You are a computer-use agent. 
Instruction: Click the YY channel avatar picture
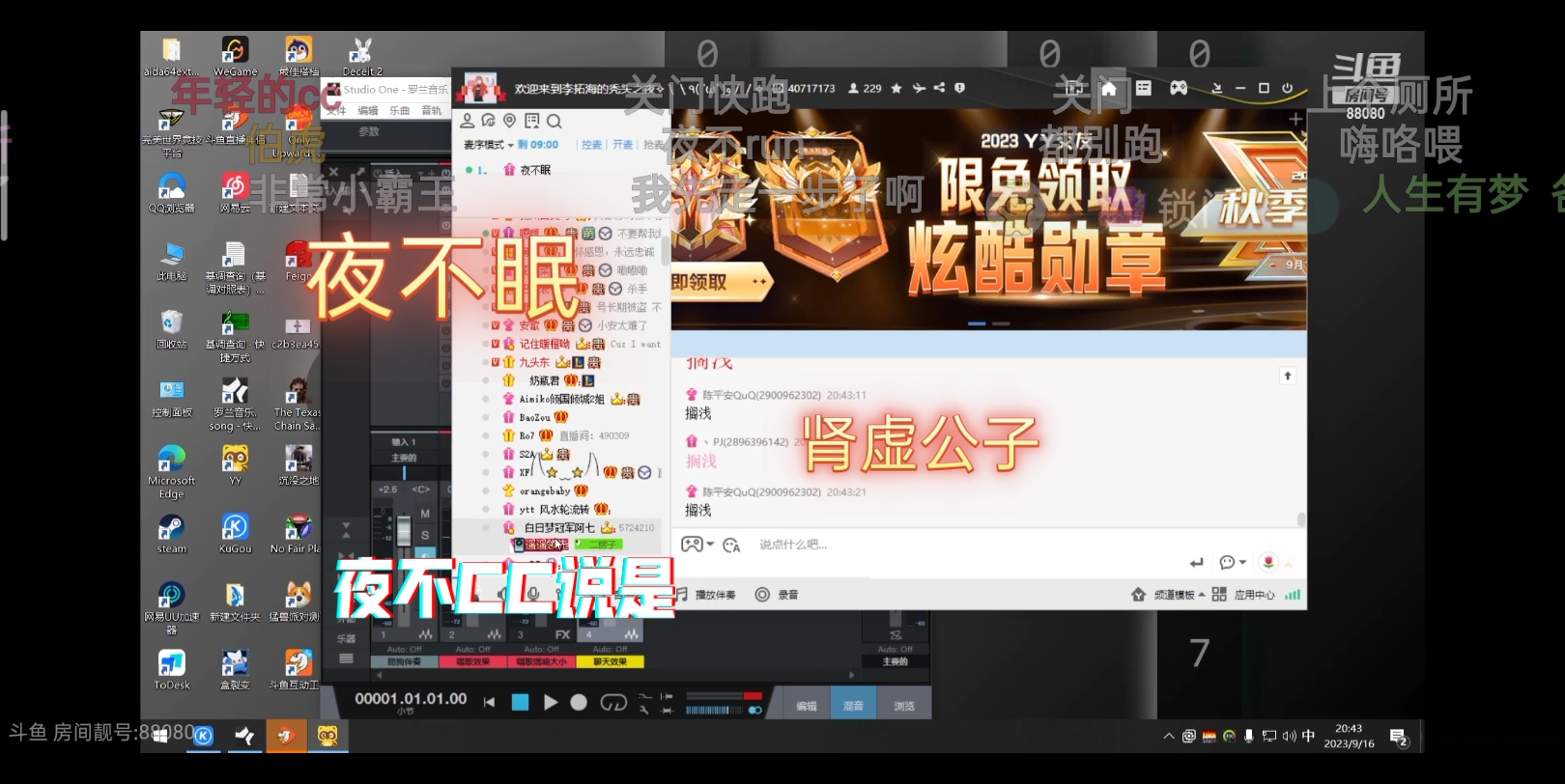pos(481,88)
